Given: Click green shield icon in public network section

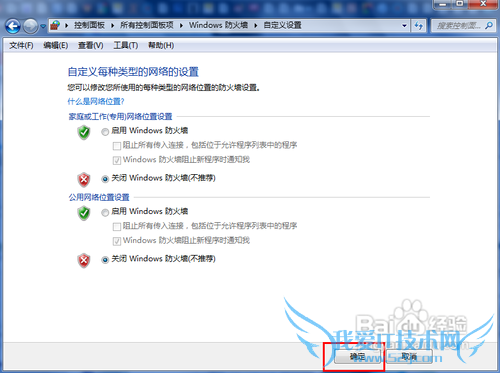Looking at the screenshot, I should (x=84, y=213).
